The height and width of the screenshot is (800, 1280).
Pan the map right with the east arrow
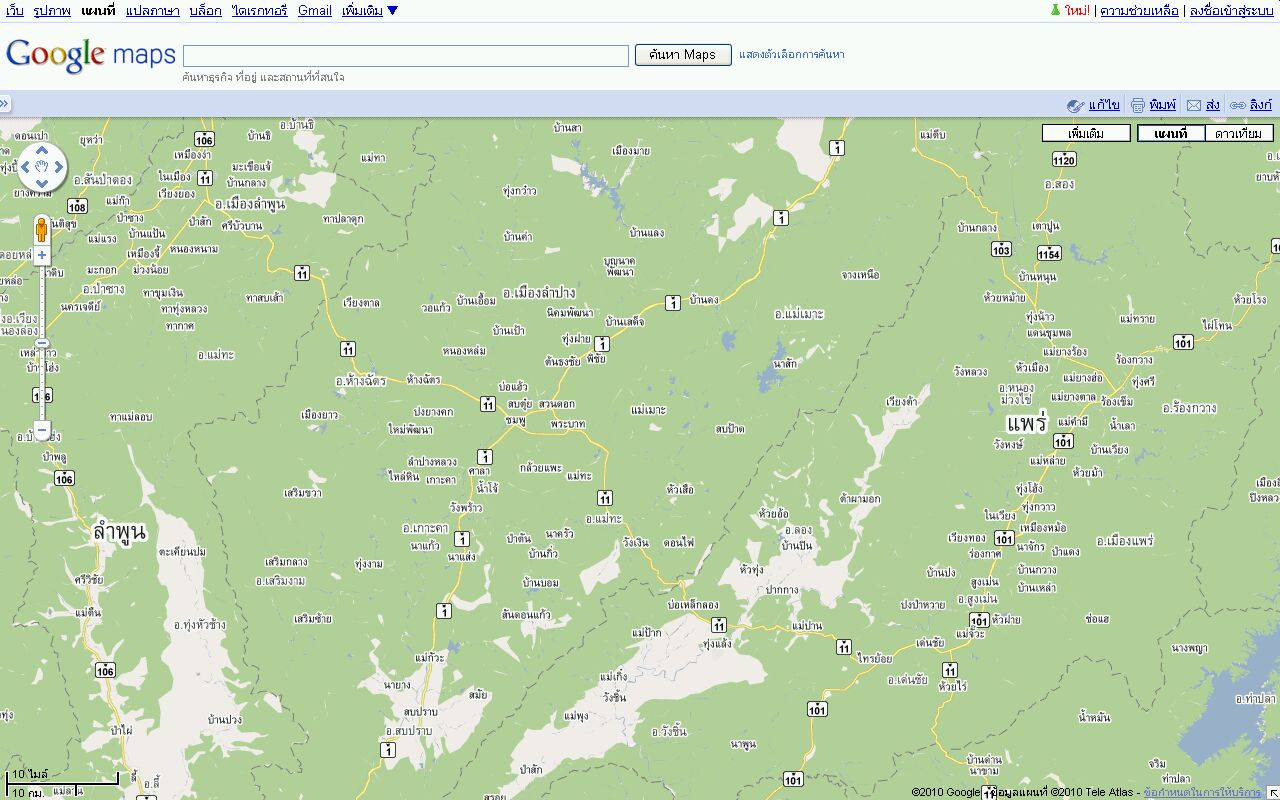[58, 167]
